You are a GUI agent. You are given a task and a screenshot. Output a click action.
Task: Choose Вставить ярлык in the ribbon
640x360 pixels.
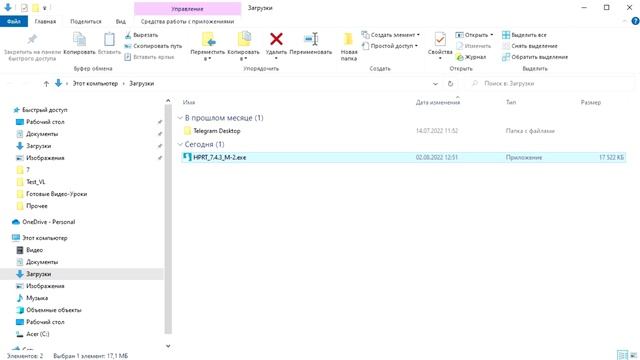(149, 57)
